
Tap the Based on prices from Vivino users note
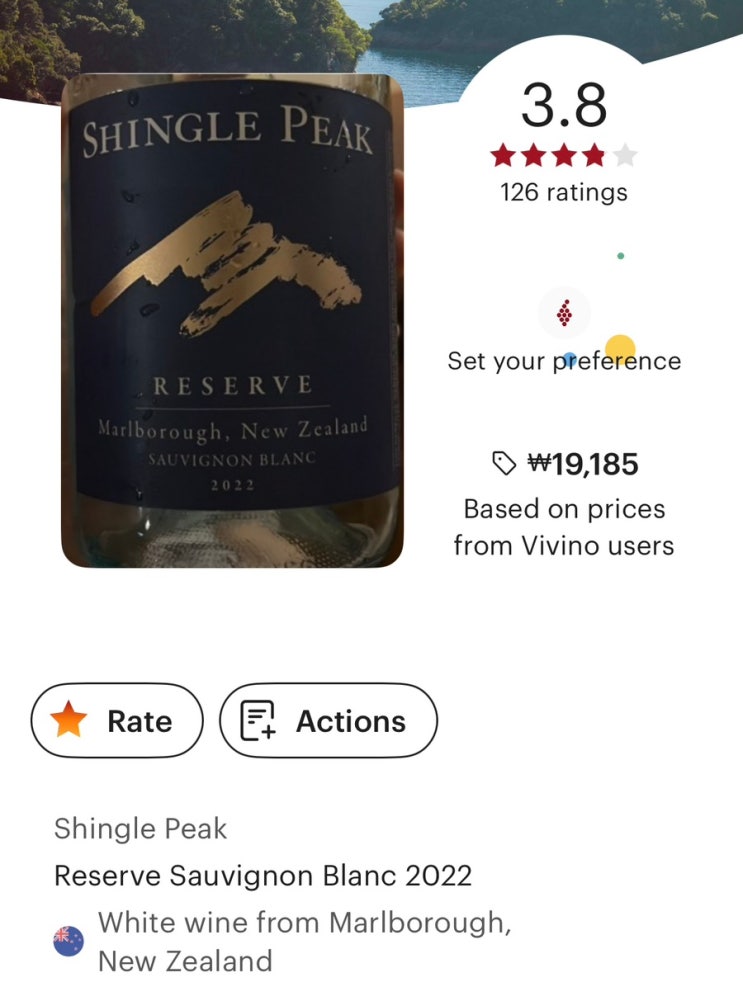coord(564,527)
